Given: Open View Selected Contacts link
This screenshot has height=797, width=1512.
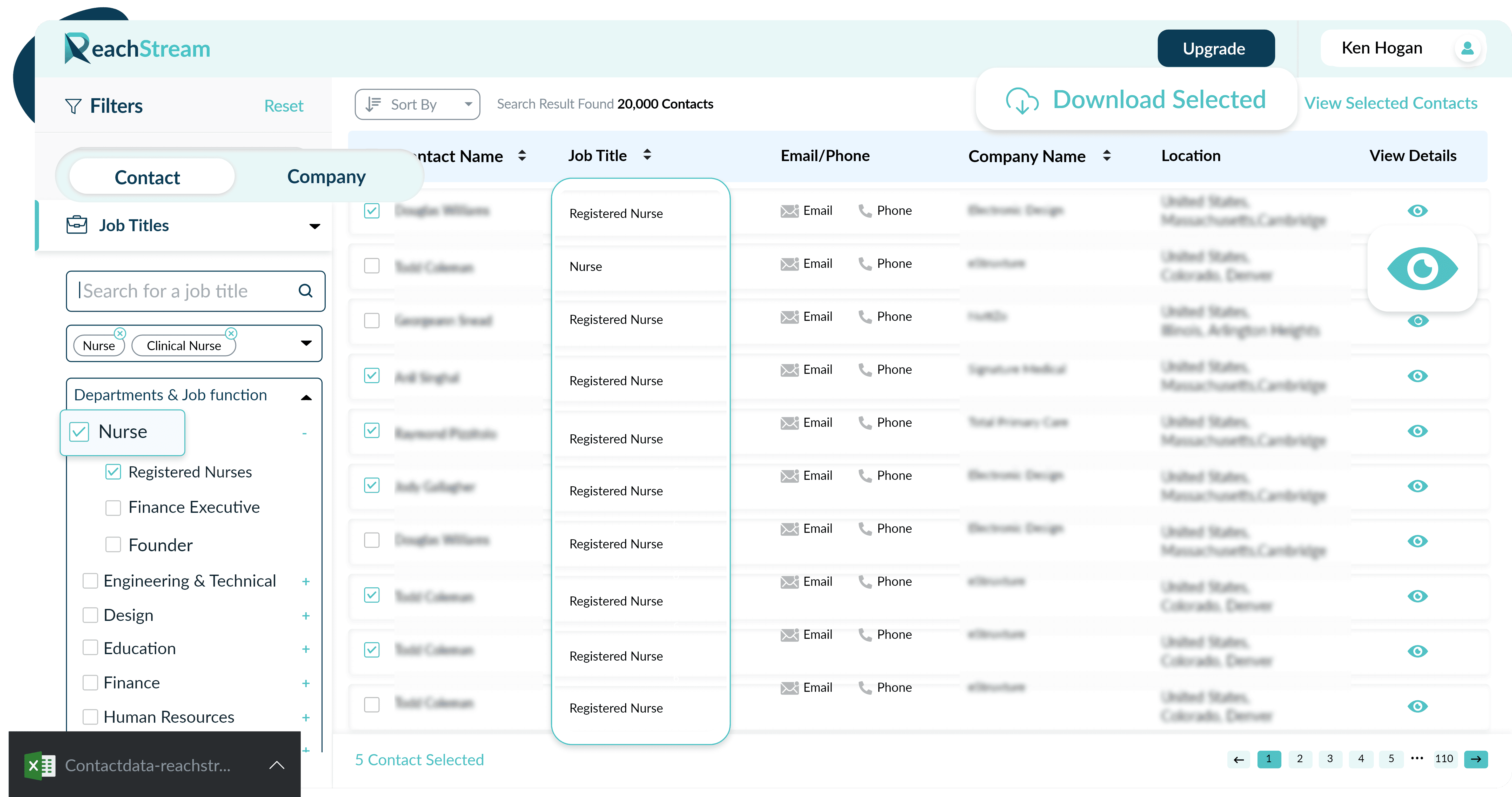Looking at the screenshot, I should click(x=1390, y=103).
